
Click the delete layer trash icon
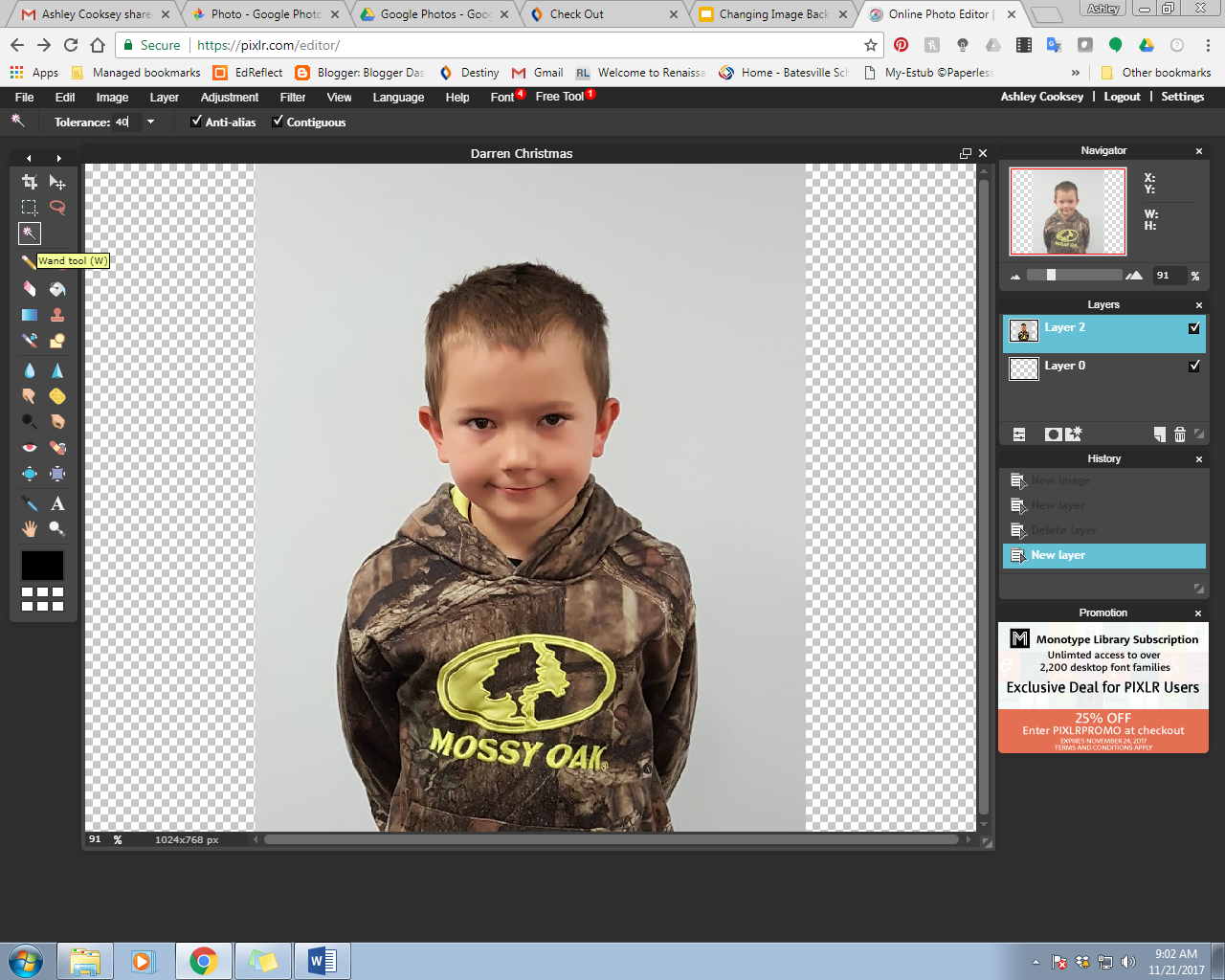click(1180, 434)
